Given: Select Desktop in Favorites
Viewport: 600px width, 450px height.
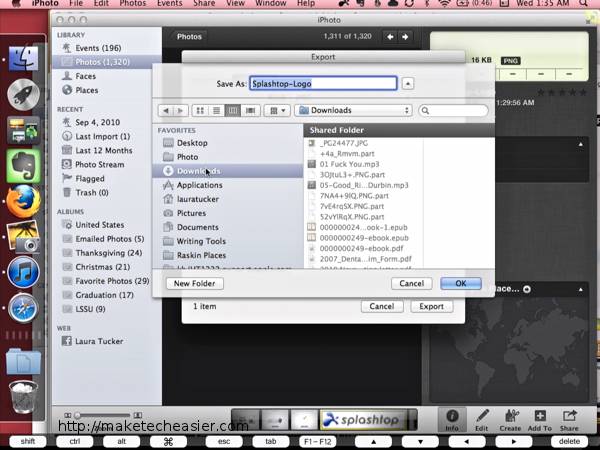Looking at the screenshot, I should tap(228, 143).
